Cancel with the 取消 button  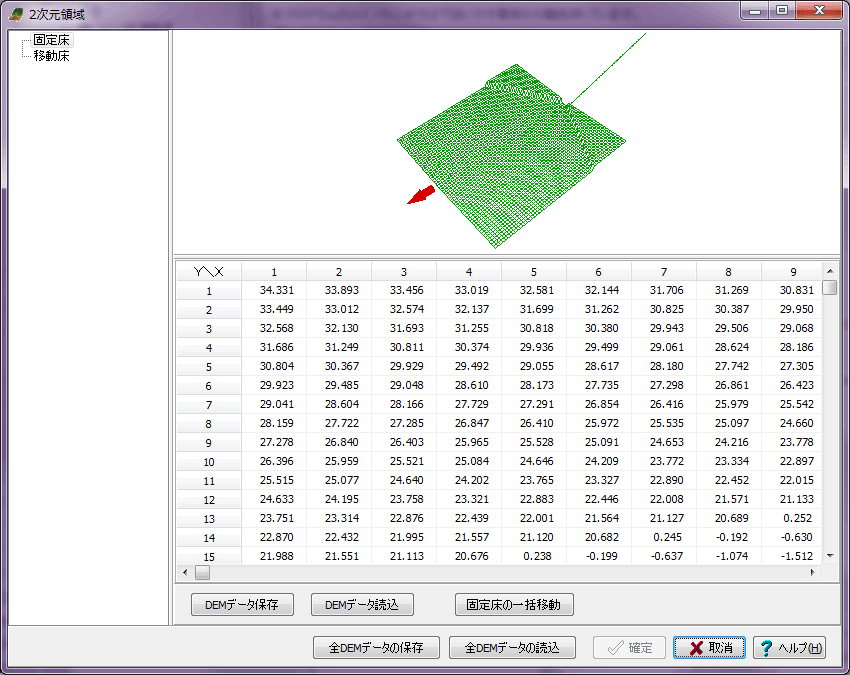point(710,647)
